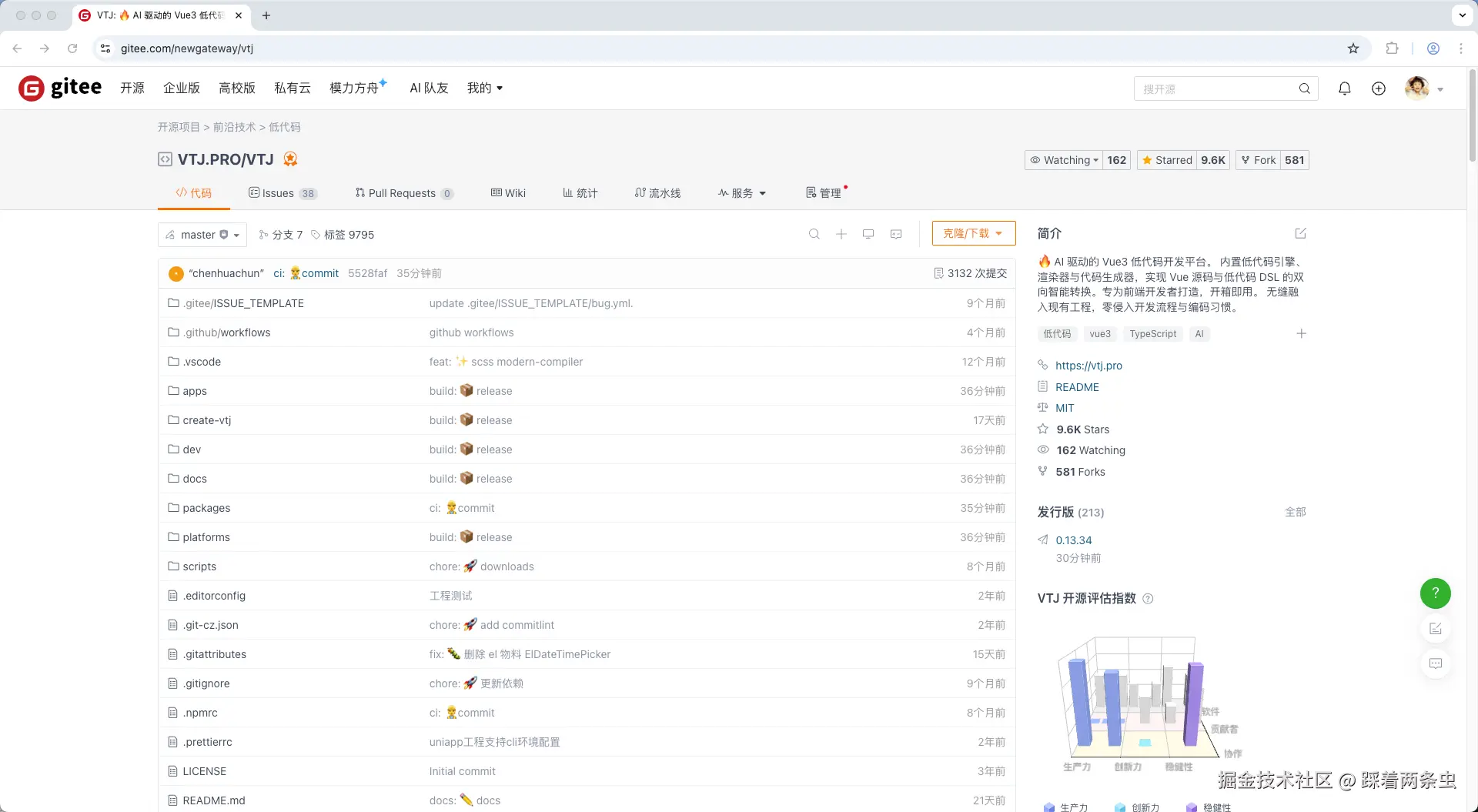This screenshot has height=812, width=1478.
Task: Open the Pull Requests tab
Action: [x=404, y=193]
